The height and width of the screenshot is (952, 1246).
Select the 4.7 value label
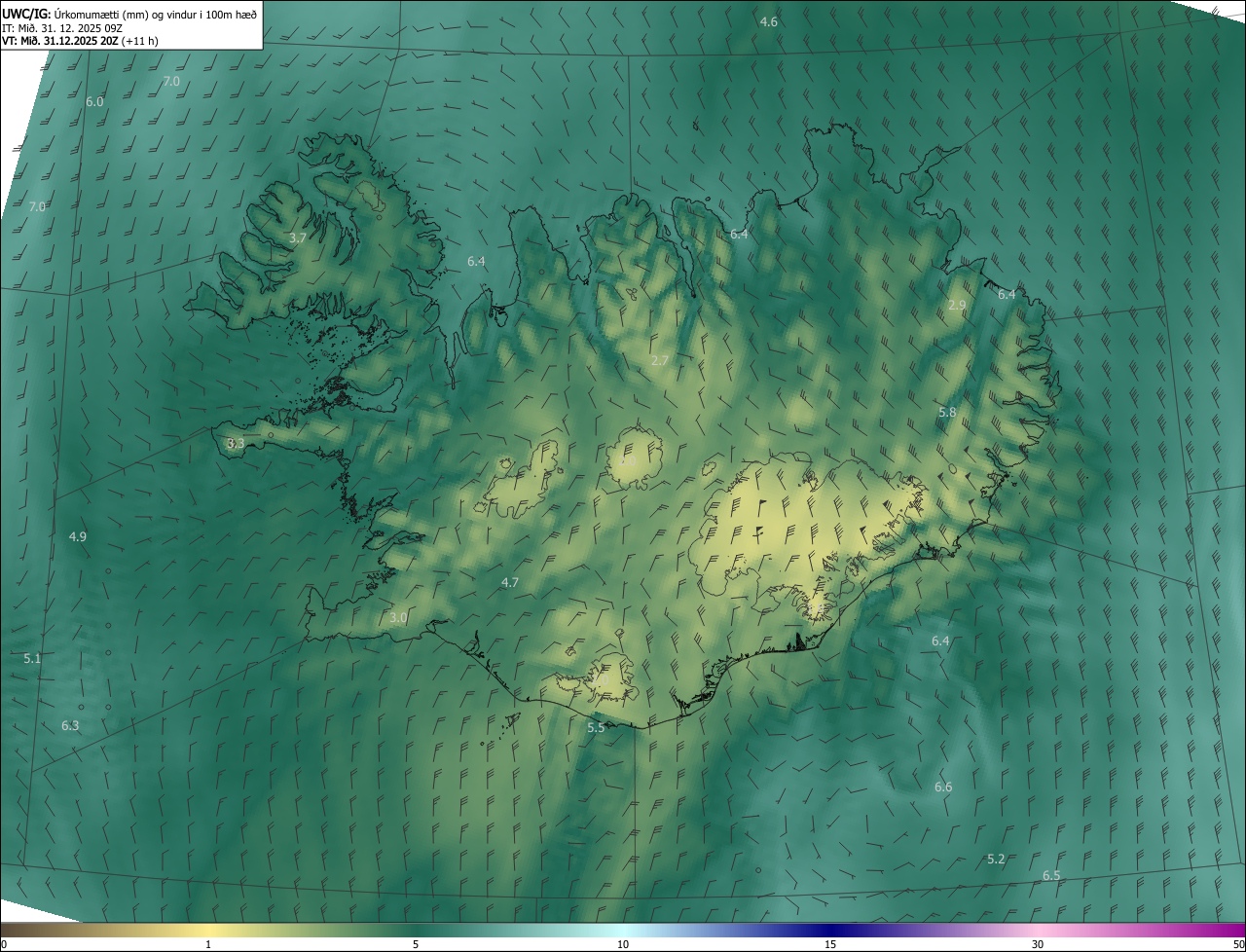click(510, 582)
